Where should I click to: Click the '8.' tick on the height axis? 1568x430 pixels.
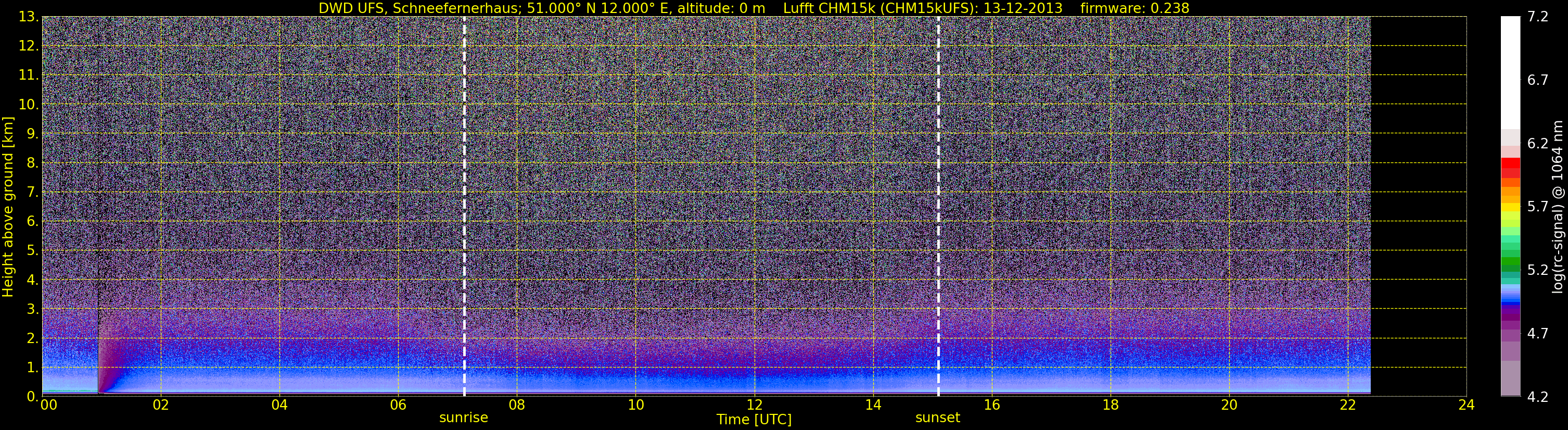coord(33,162)
